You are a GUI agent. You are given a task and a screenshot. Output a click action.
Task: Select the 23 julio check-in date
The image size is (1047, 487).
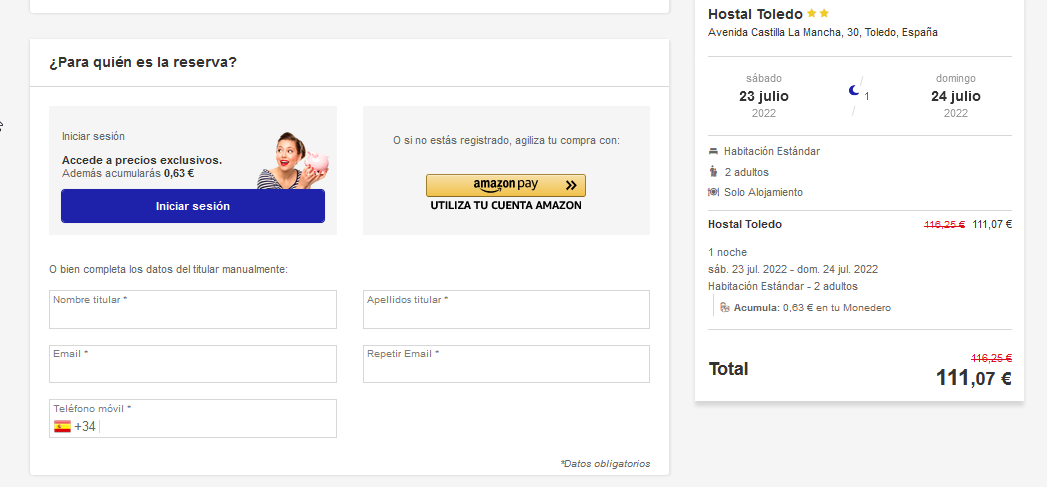pos(764,96)
